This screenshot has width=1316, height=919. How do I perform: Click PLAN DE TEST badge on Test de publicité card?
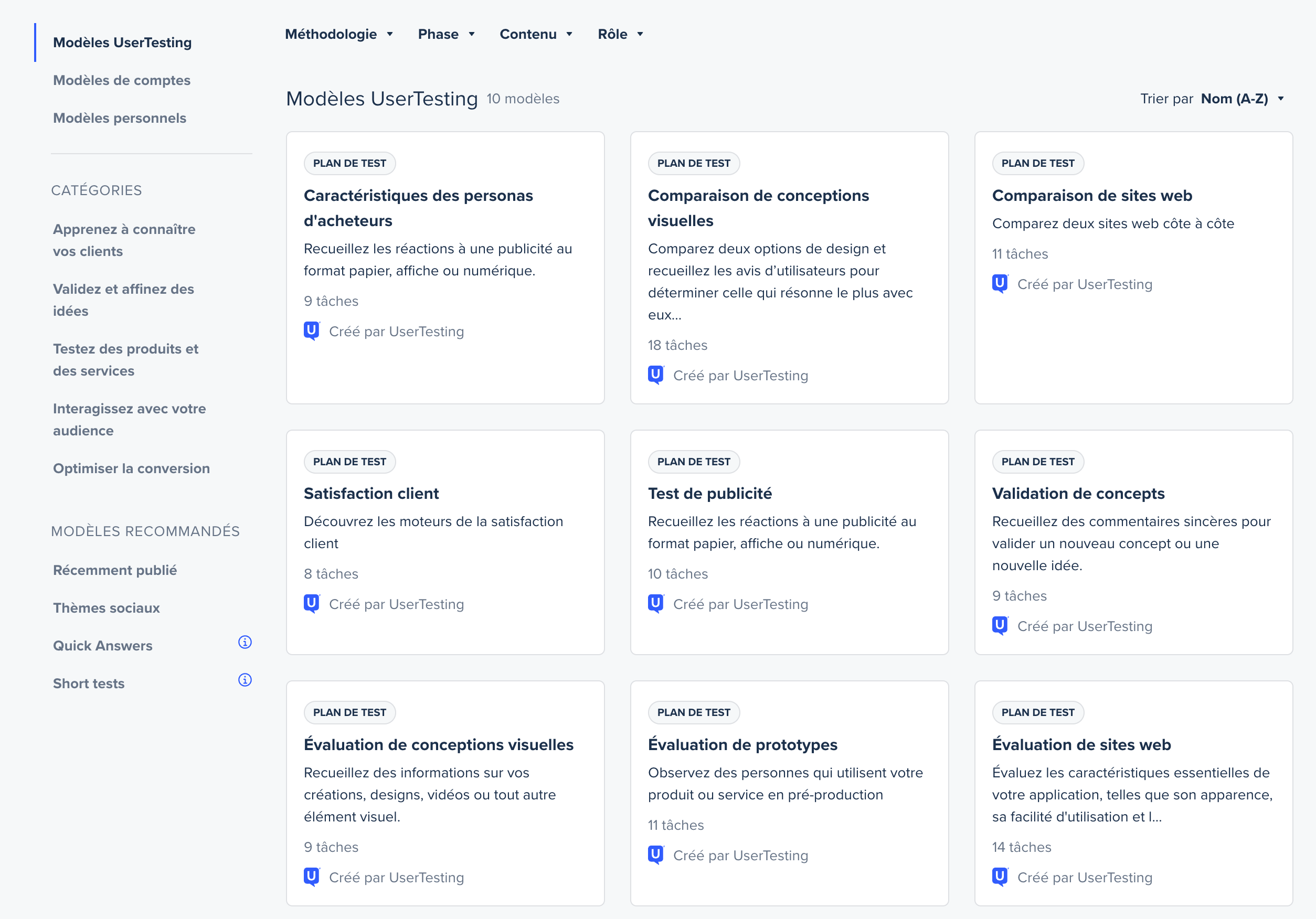click(694, 462)
